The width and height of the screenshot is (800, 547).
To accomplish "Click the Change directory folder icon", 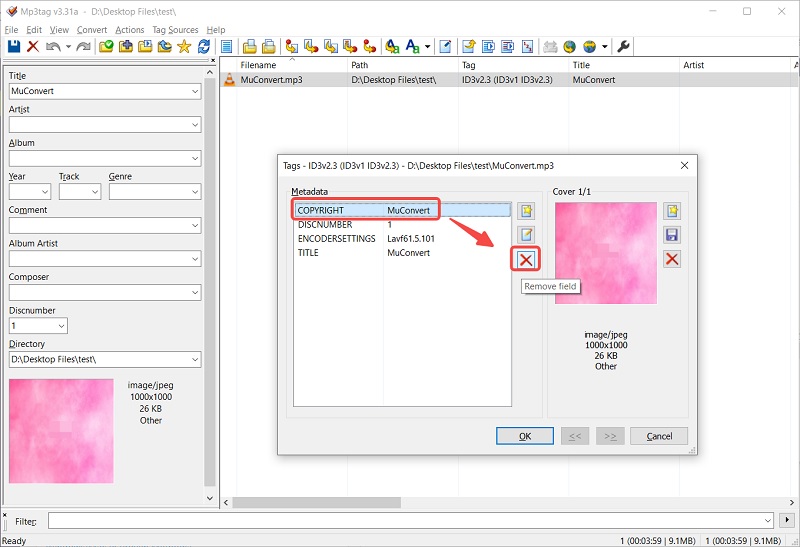I will [106, 46].
